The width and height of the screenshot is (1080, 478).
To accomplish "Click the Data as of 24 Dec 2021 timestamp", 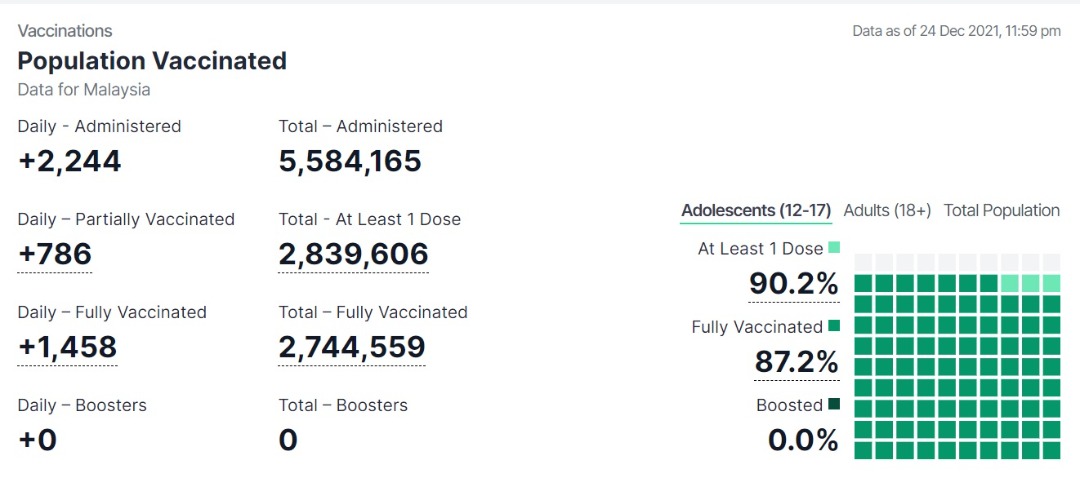I will 957,31.
